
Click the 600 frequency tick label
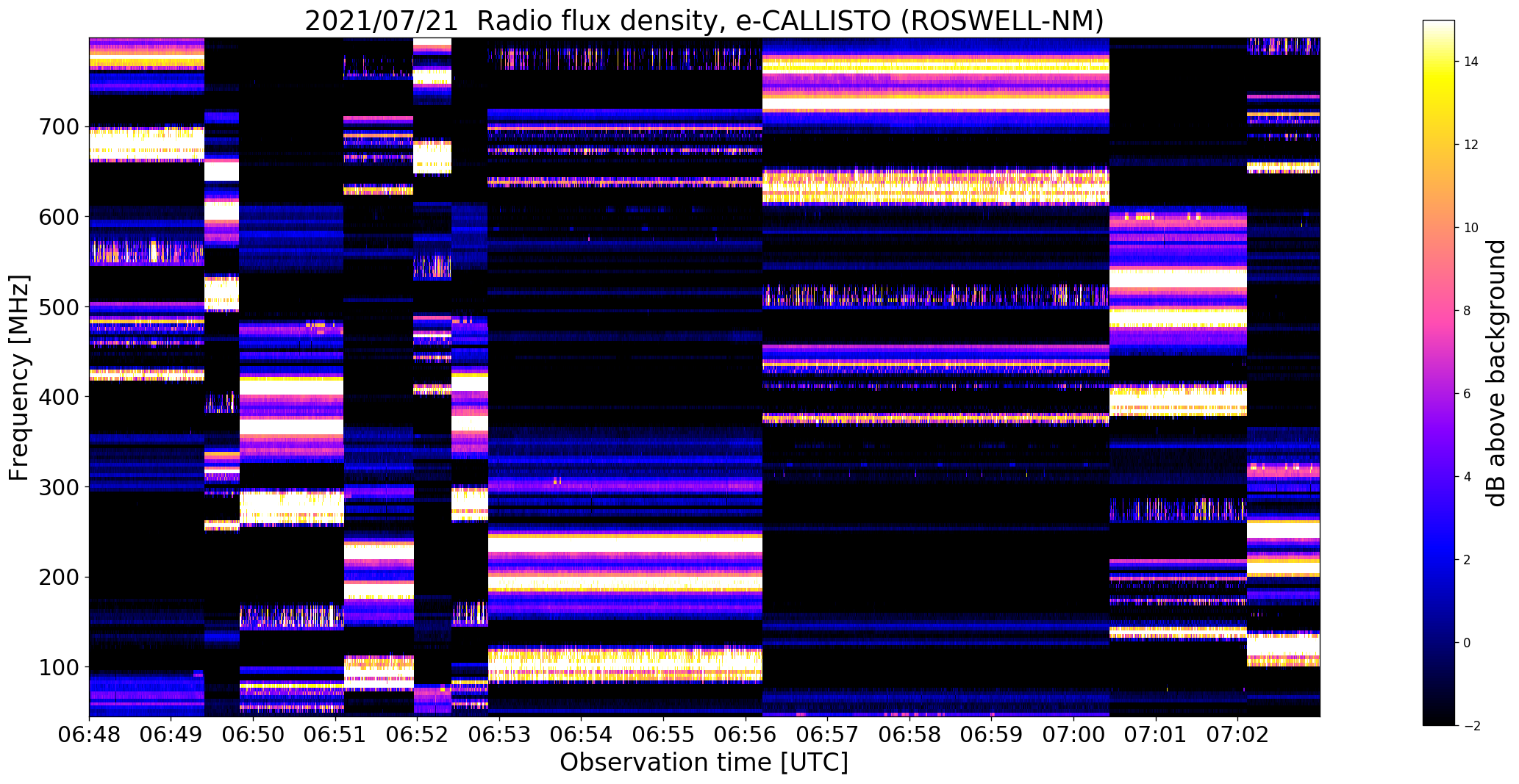(x=57, y=217)
